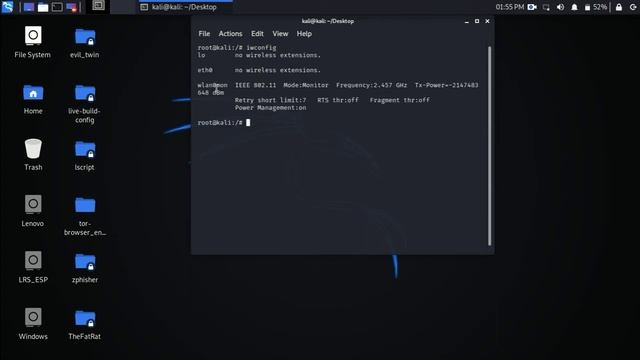Maximize the terminal window
The image size is (640, 360).
(477, 21)
